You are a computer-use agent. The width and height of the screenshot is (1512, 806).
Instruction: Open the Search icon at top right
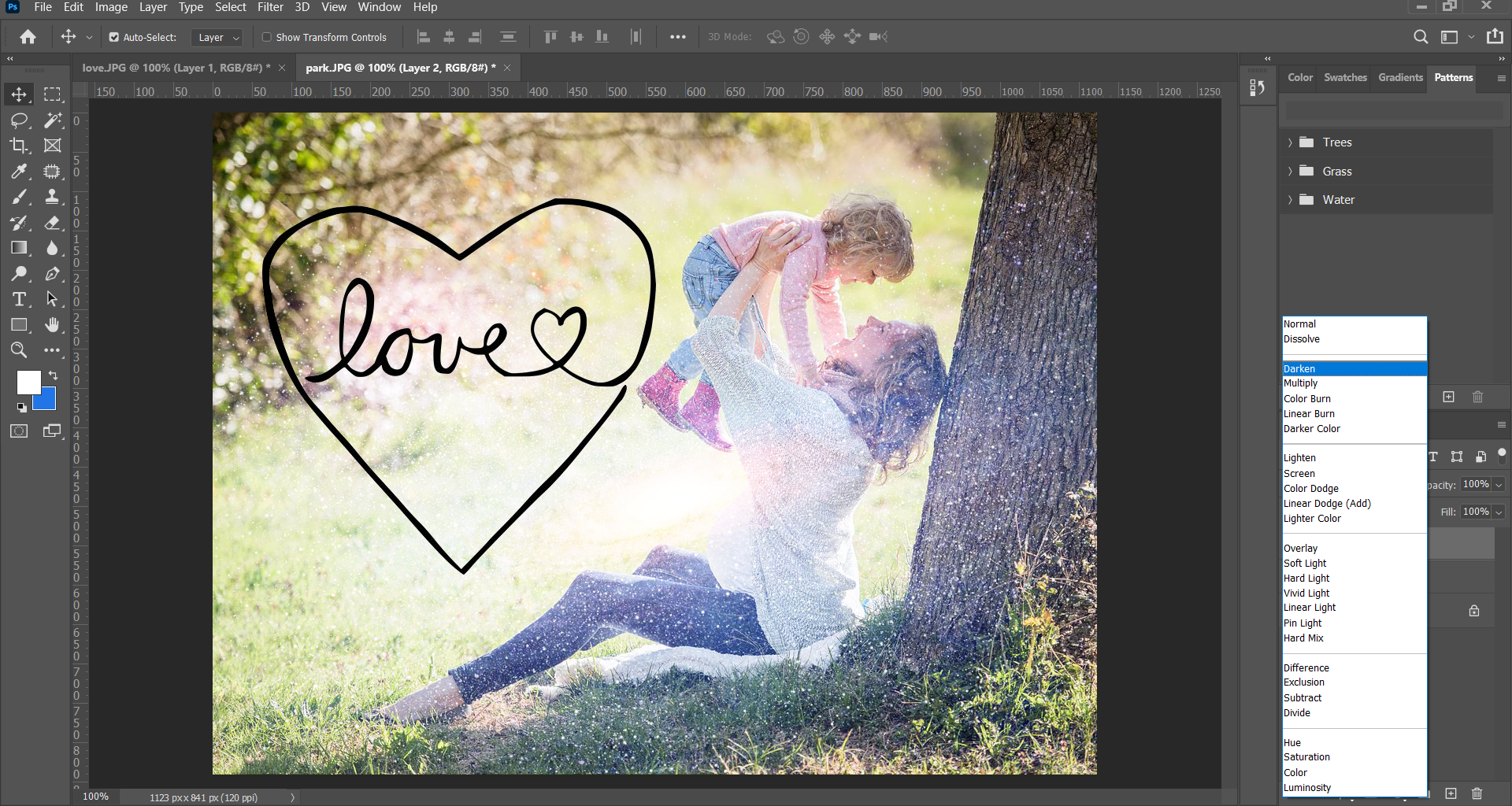(1421, 37)
